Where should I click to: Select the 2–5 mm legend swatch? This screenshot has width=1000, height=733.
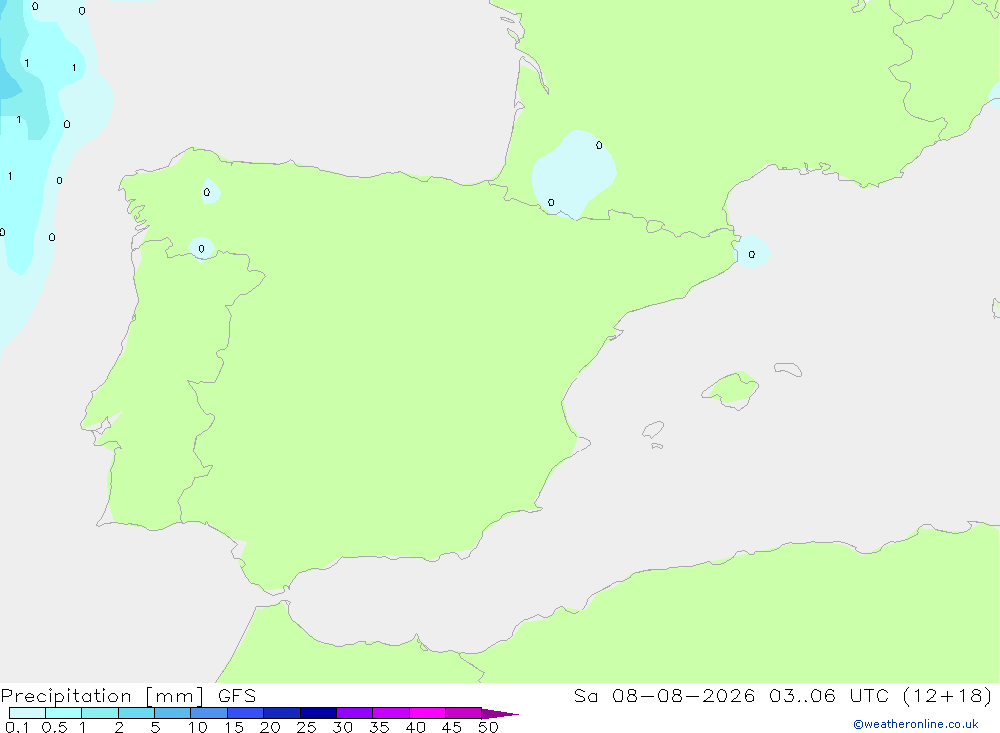[x=136, y=713]
